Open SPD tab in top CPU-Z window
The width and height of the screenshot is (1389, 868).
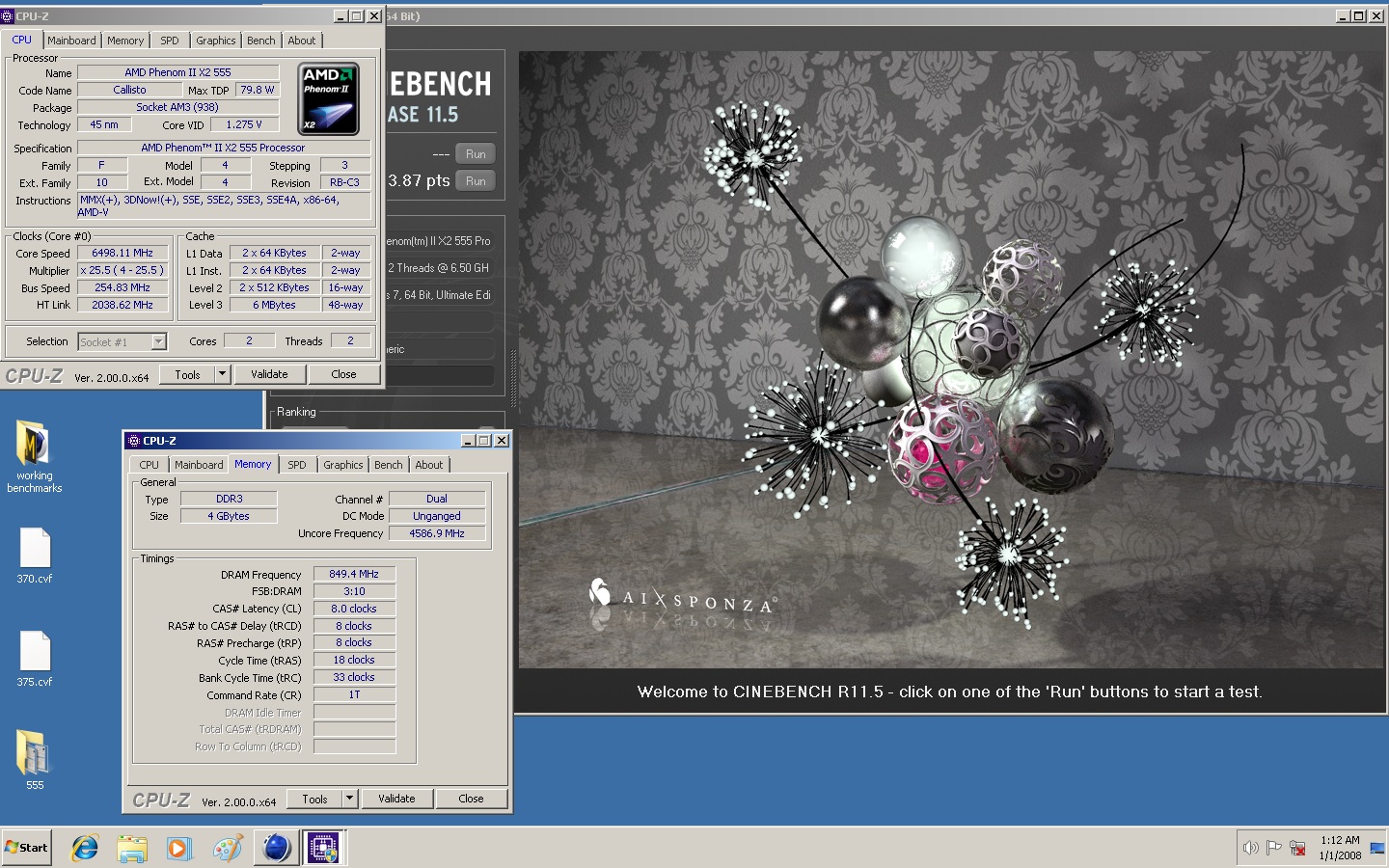[x=170, y=41]
